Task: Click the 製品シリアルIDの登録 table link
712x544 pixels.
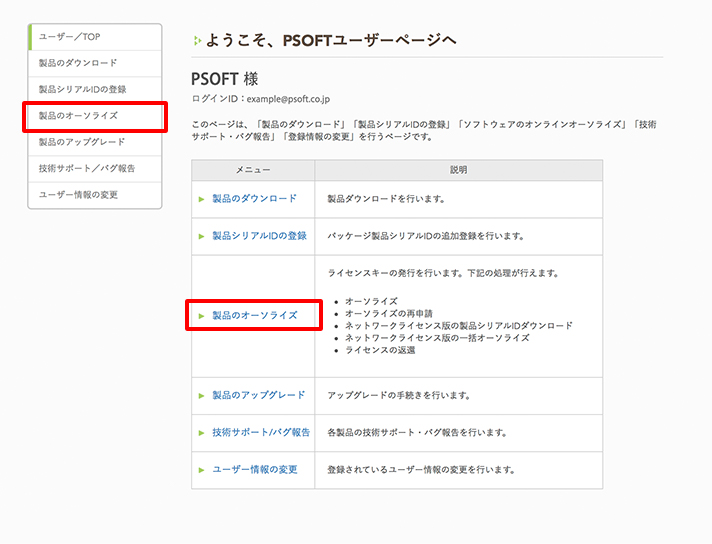Action: (259, 236)
